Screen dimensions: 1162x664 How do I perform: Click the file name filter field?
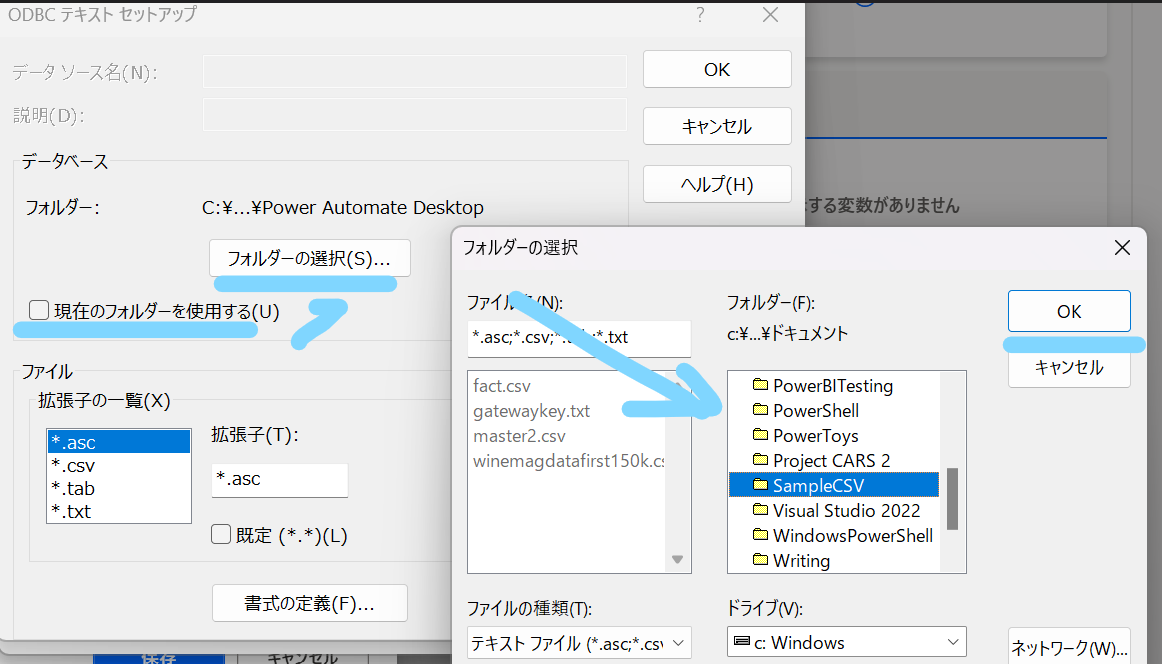tap(579, 338)
